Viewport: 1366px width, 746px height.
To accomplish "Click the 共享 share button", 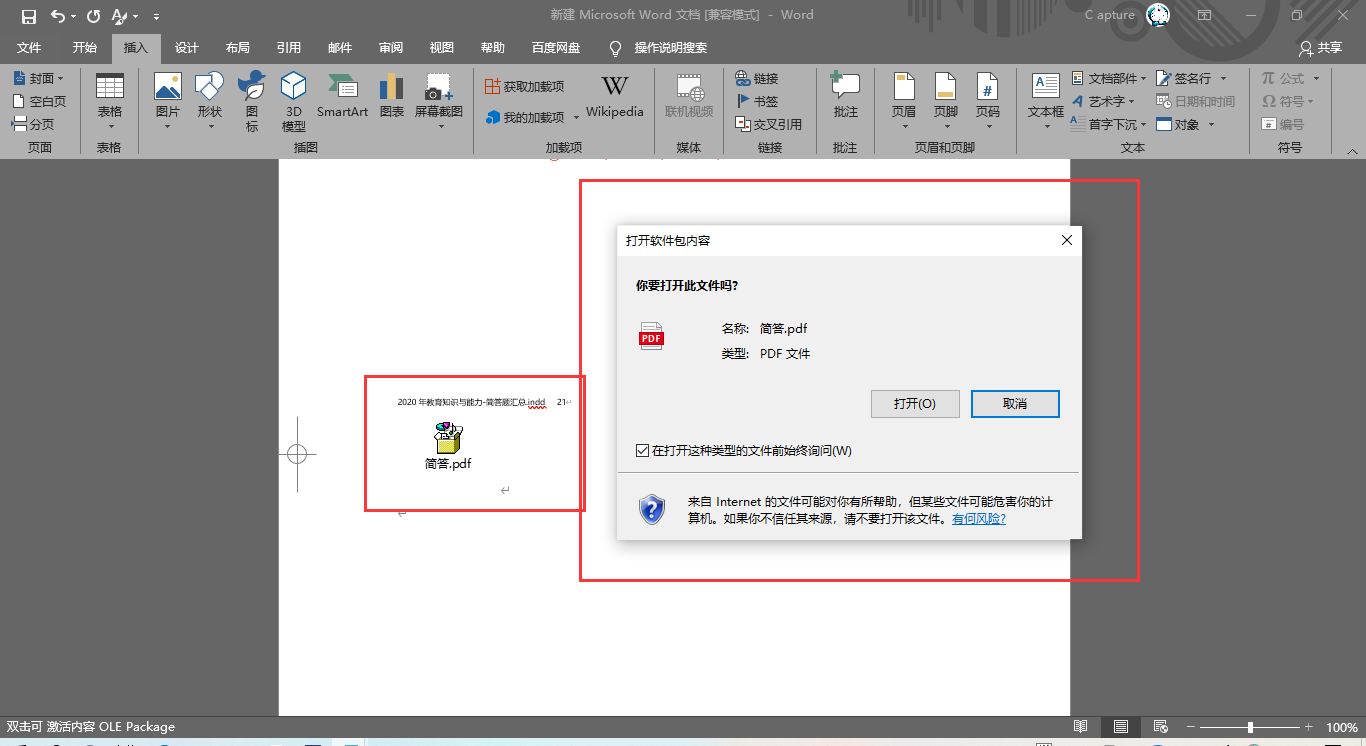I will [x=1320, y=48].
